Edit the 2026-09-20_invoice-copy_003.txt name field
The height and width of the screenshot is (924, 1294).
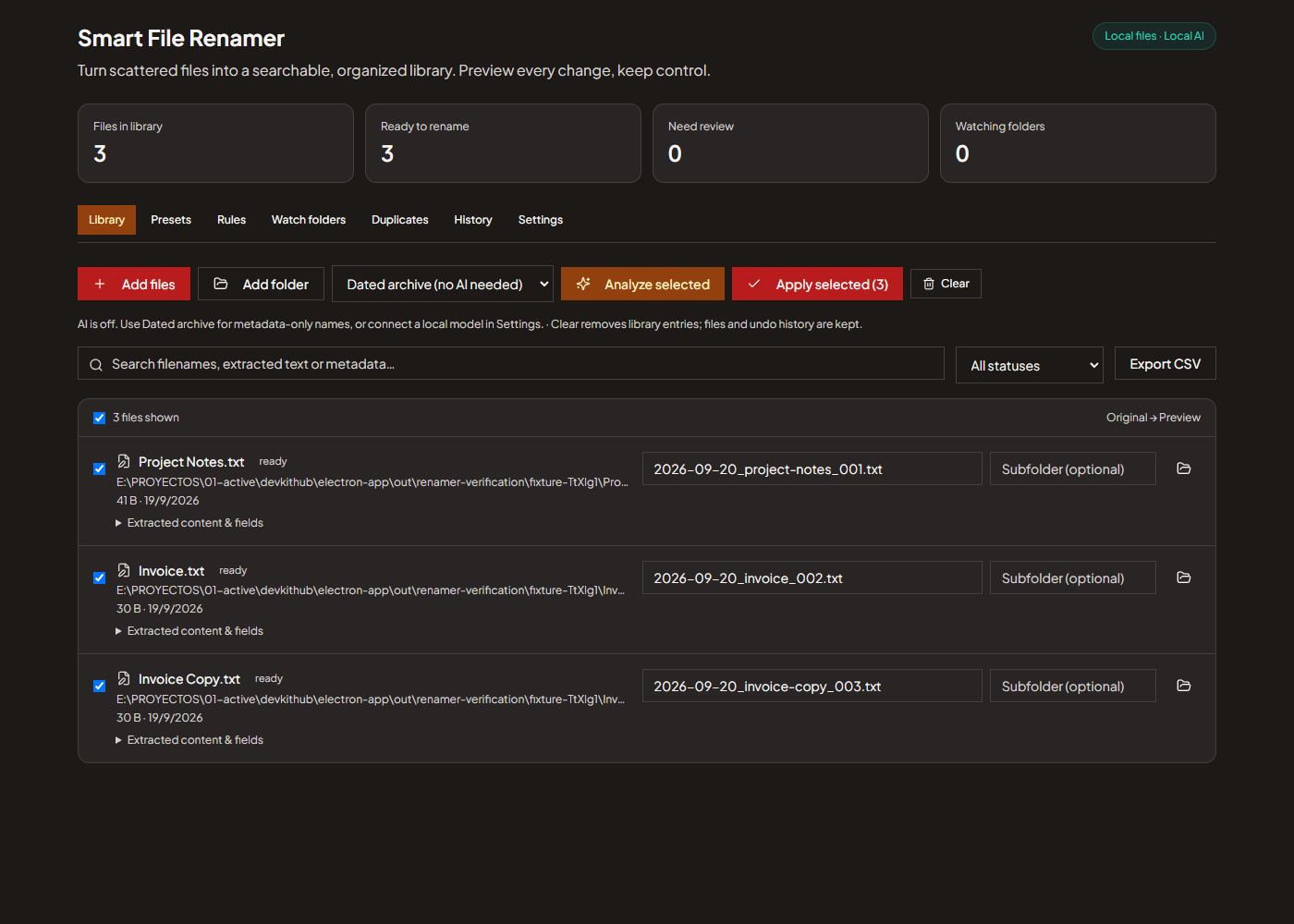812,686
